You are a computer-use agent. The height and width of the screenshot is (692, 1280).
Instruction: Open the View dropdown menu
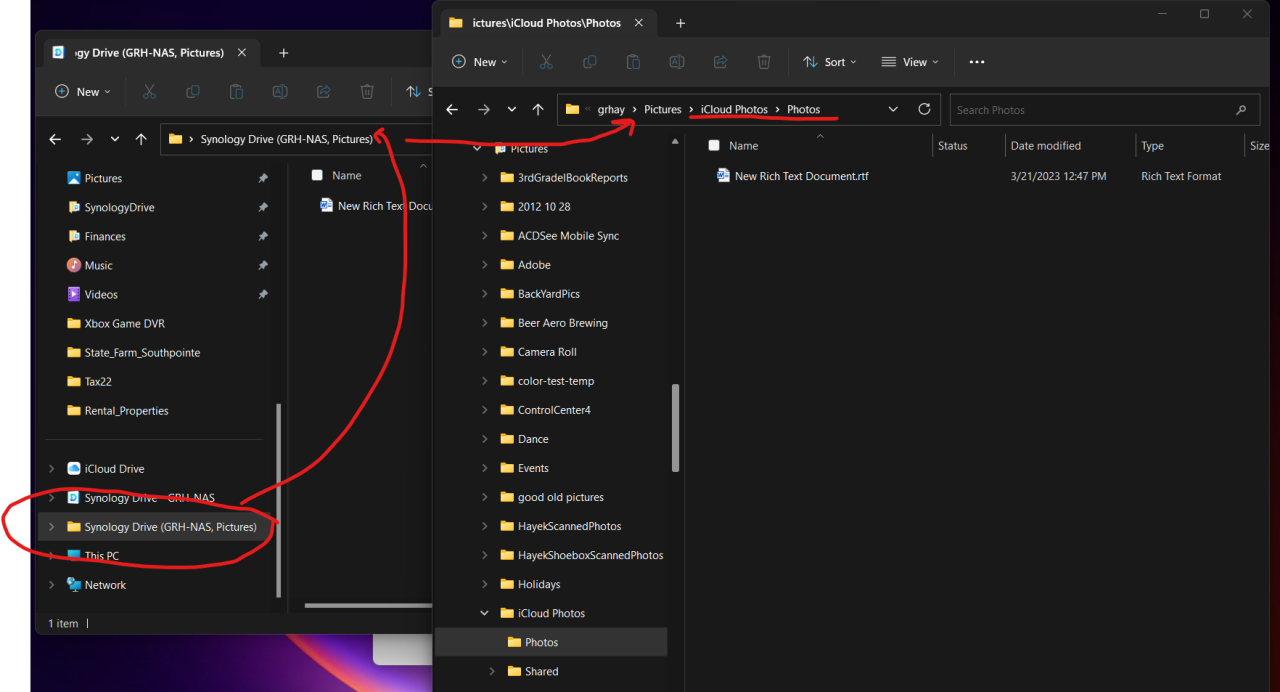910,62
